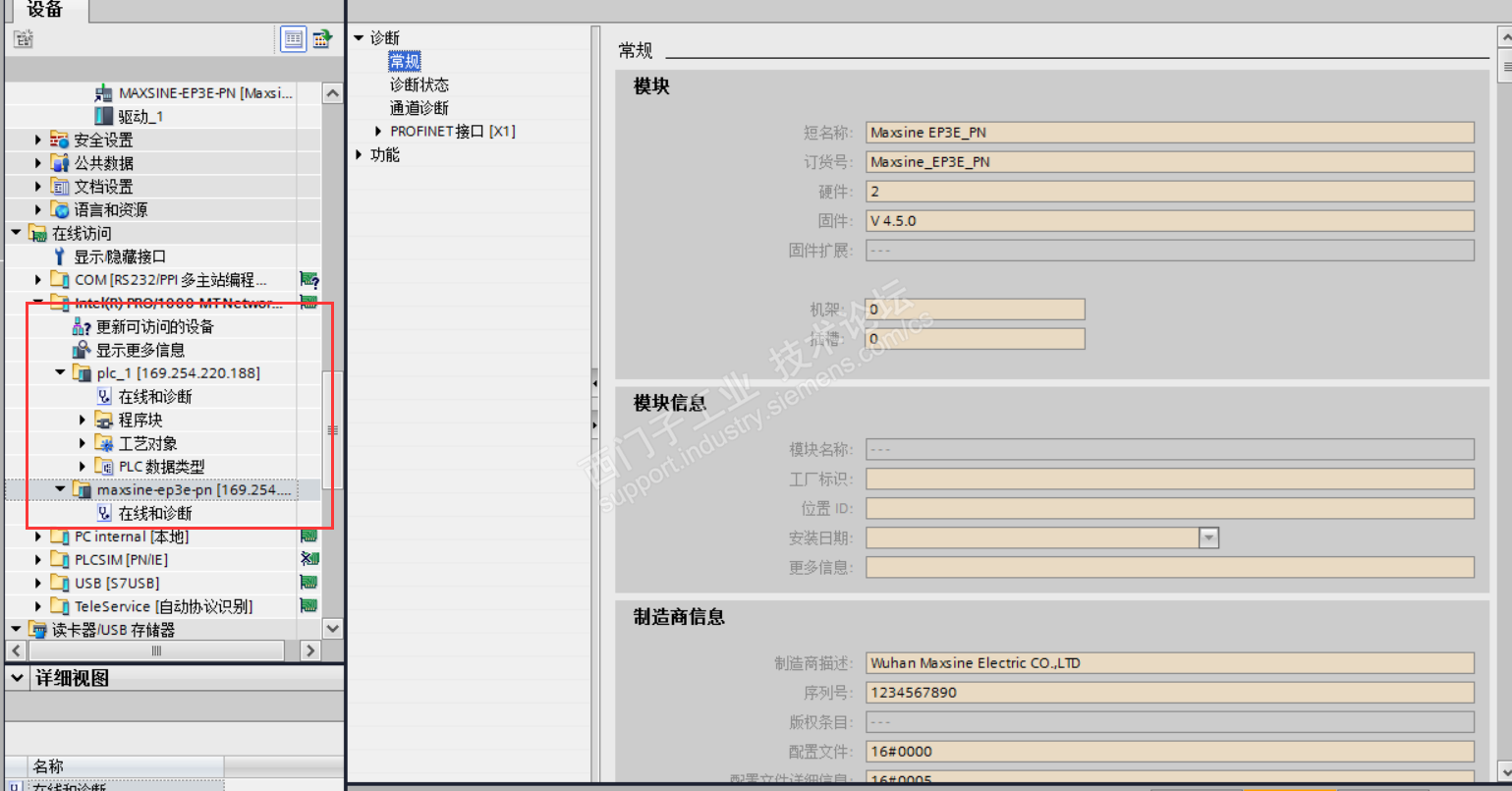This screenshot has width=1512, height=791.
Task: Collapse the 诊断 navigation section
Action: coord(359,38)
